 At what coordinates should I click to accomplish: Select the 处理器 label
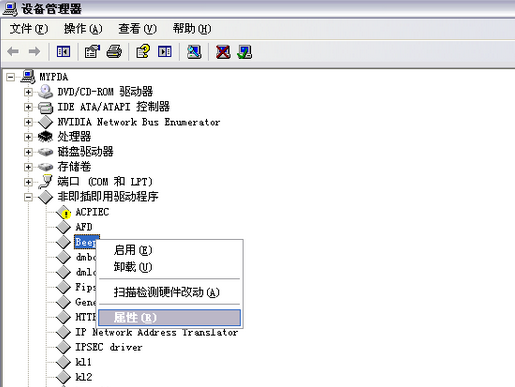pos(74,137)
